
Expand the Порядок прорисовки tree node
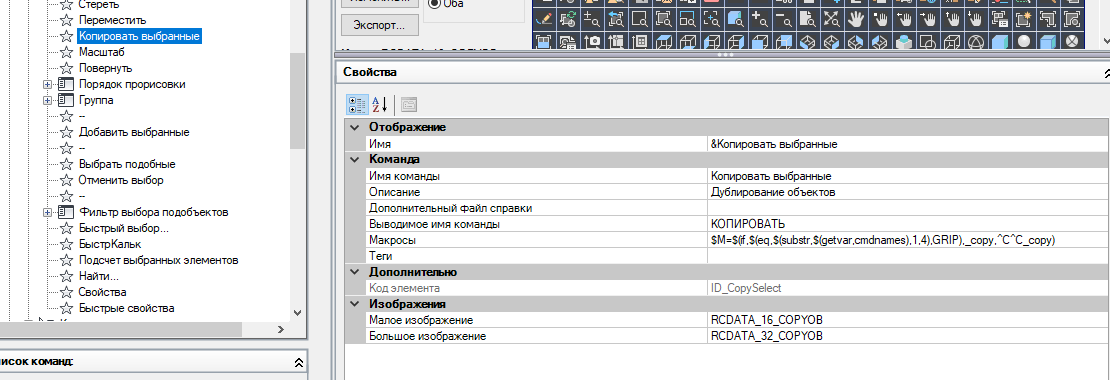[48, 84]
